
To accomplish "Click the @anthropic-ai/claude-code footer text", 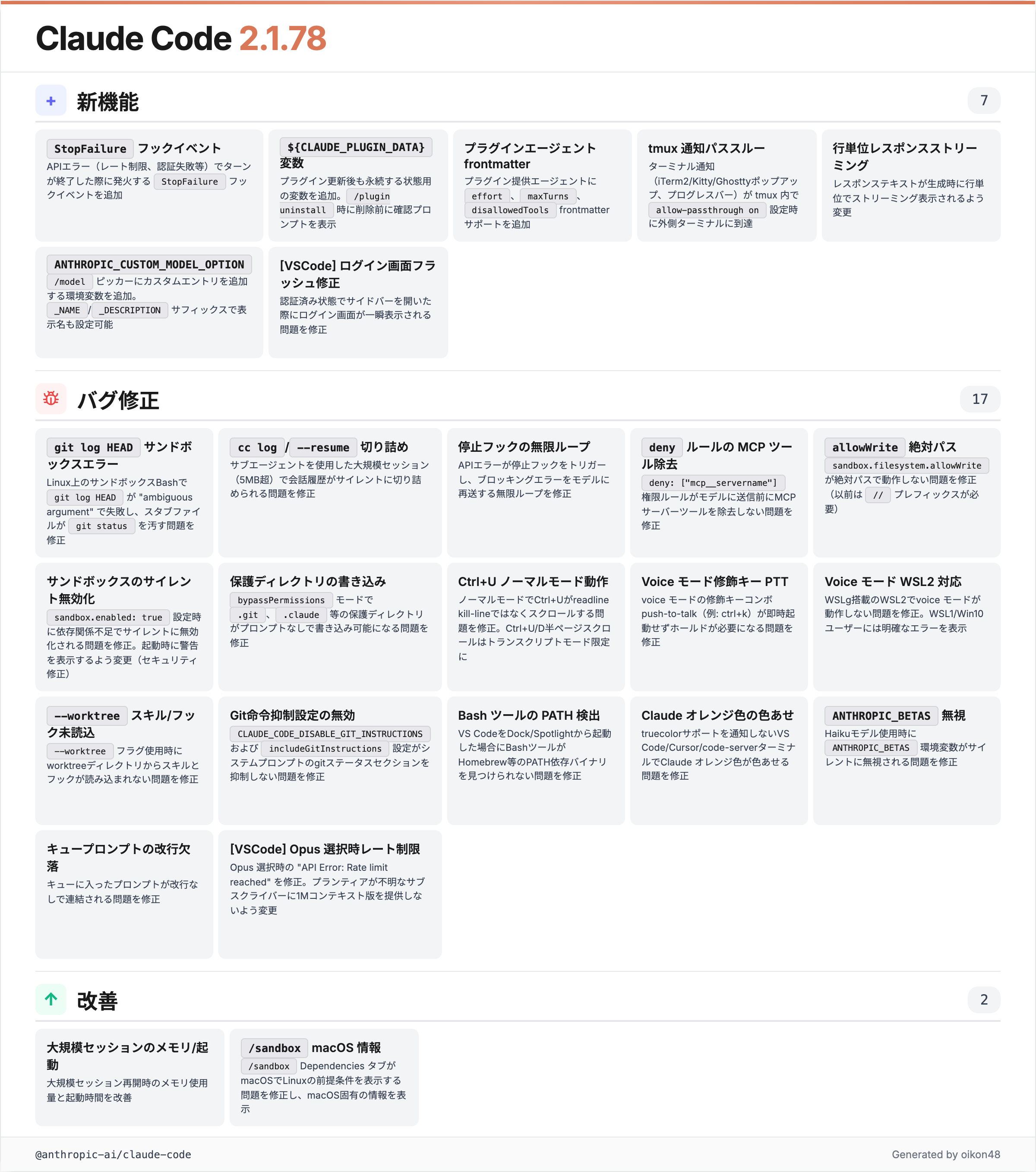I will point(114,1154).
